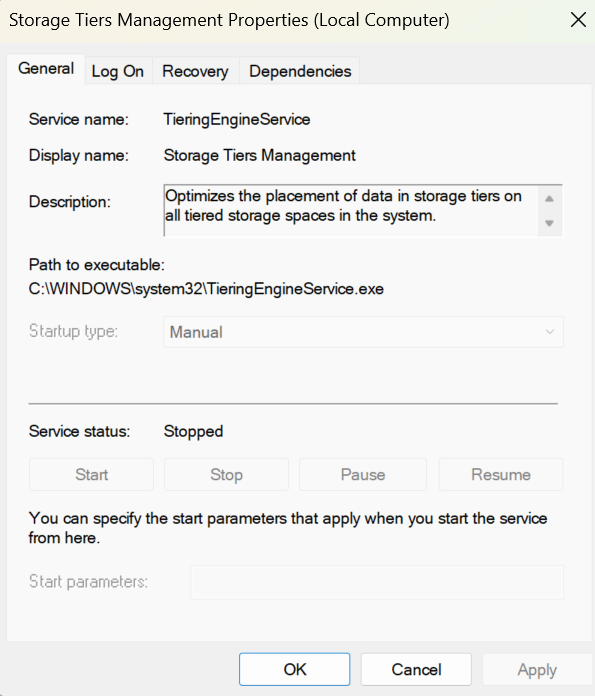Open the Recovery tab
This screenshot has width=595, height=696.
(x=195, y=71)
